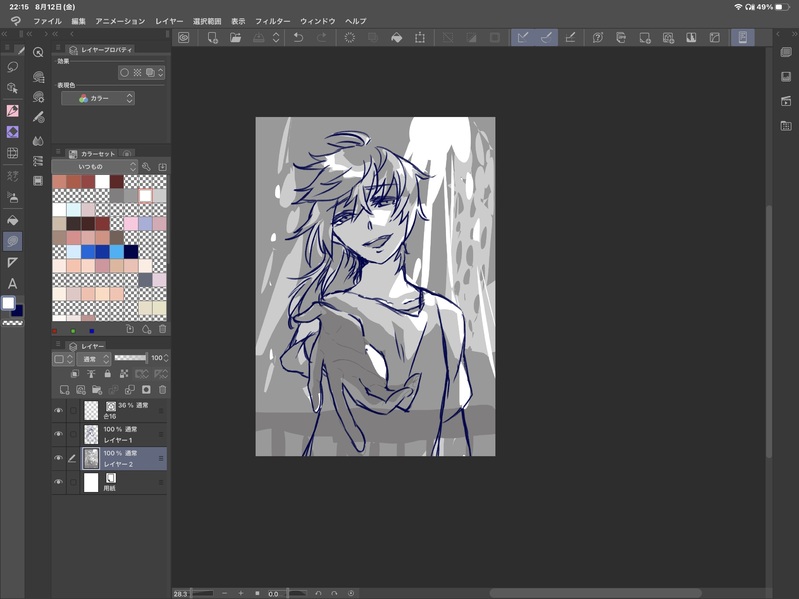799x599 pixels.
Task: Toggle Snap to Special Ruler
Action: point(546,38)
